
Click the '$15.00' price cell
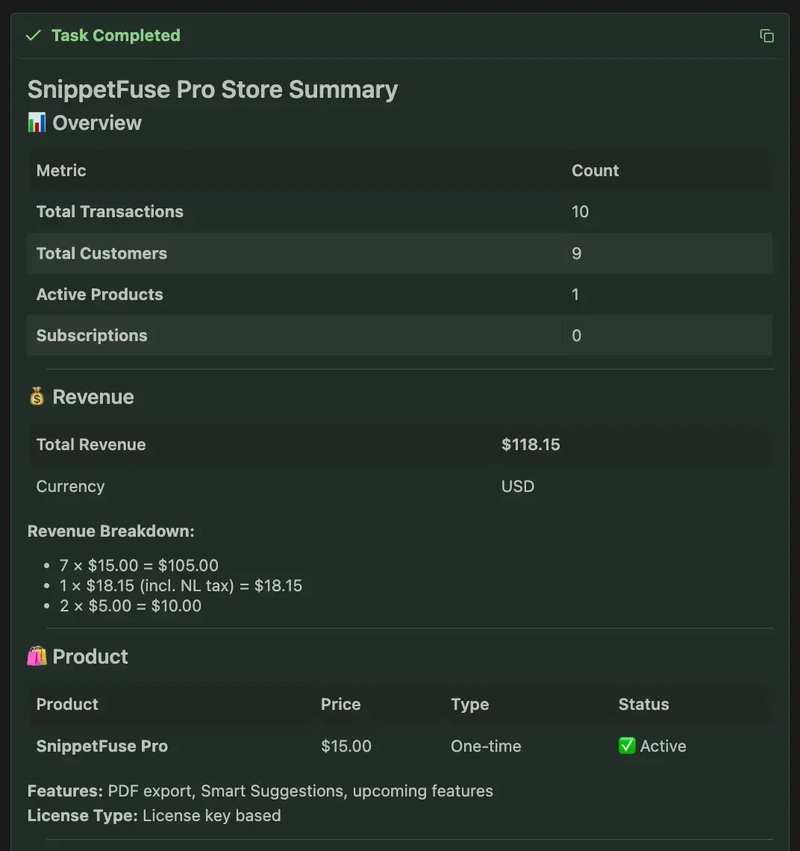[346, 746]
